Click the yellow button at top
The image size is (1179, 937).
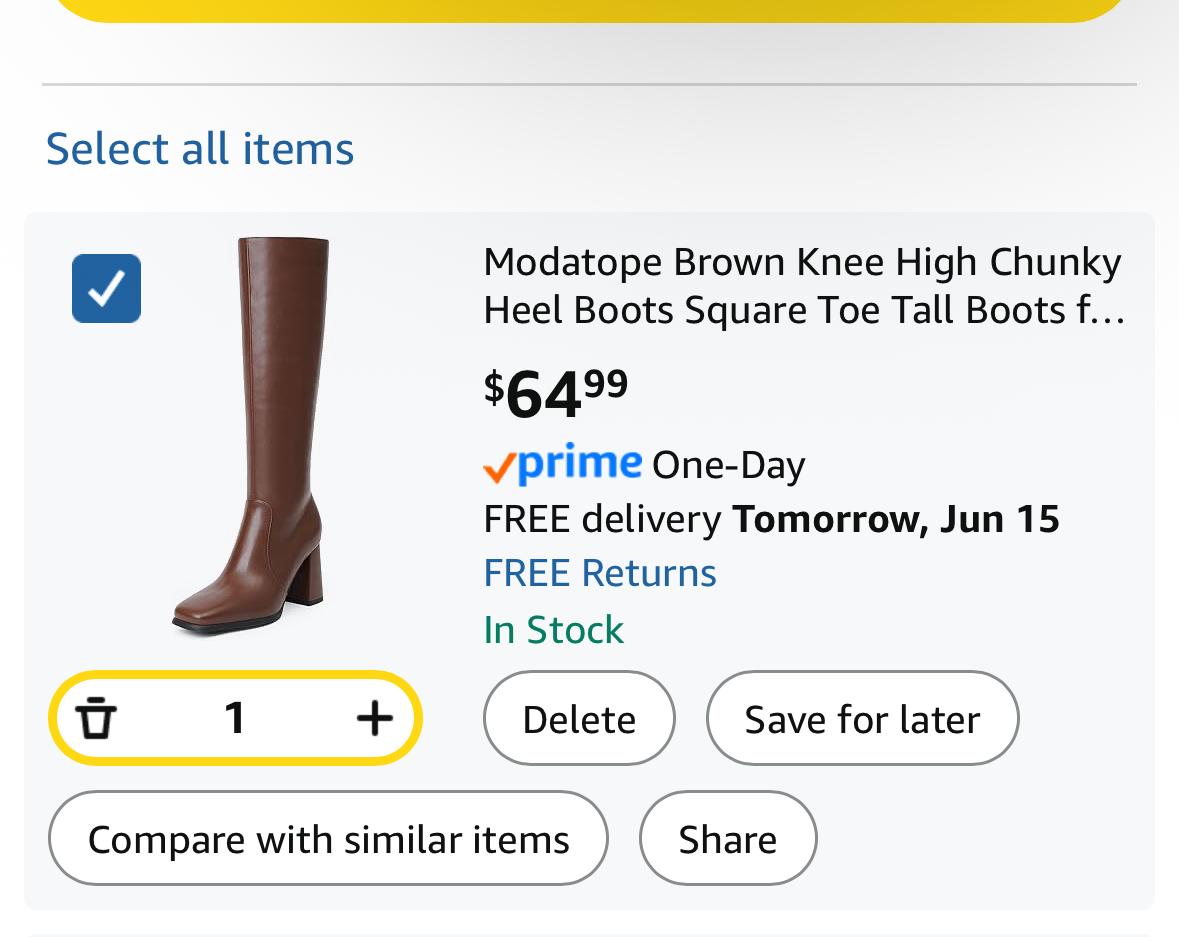click(x=590, y=9)
